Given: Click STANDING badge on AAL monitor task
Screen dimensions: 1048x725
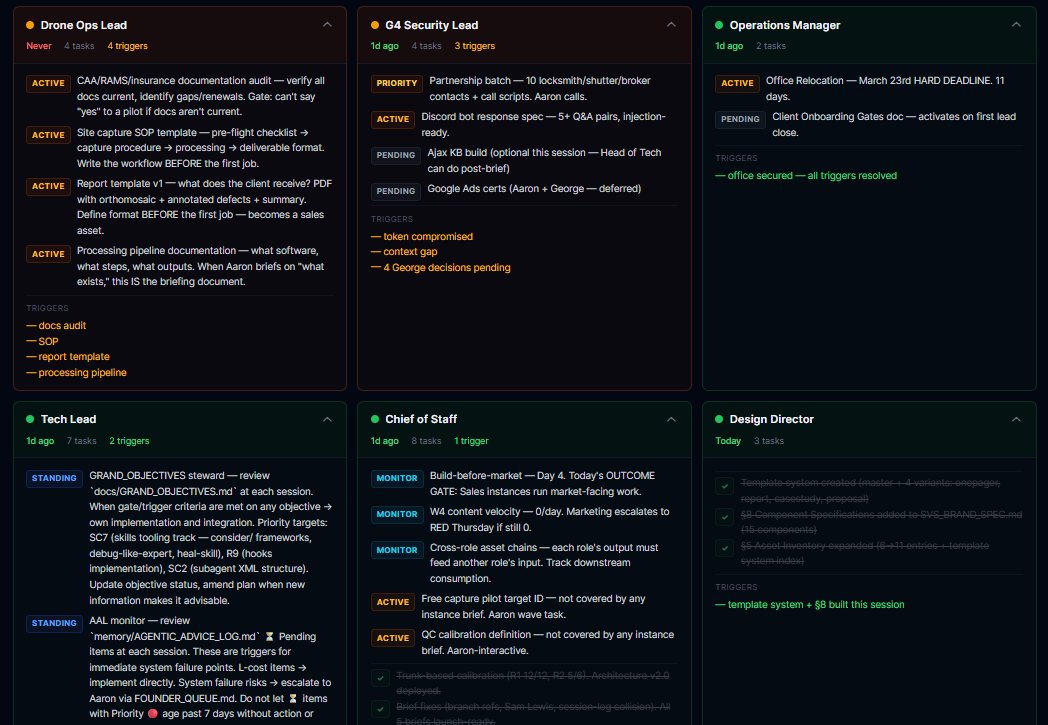Looking at the screenshot, I should (x=54, y=623).
